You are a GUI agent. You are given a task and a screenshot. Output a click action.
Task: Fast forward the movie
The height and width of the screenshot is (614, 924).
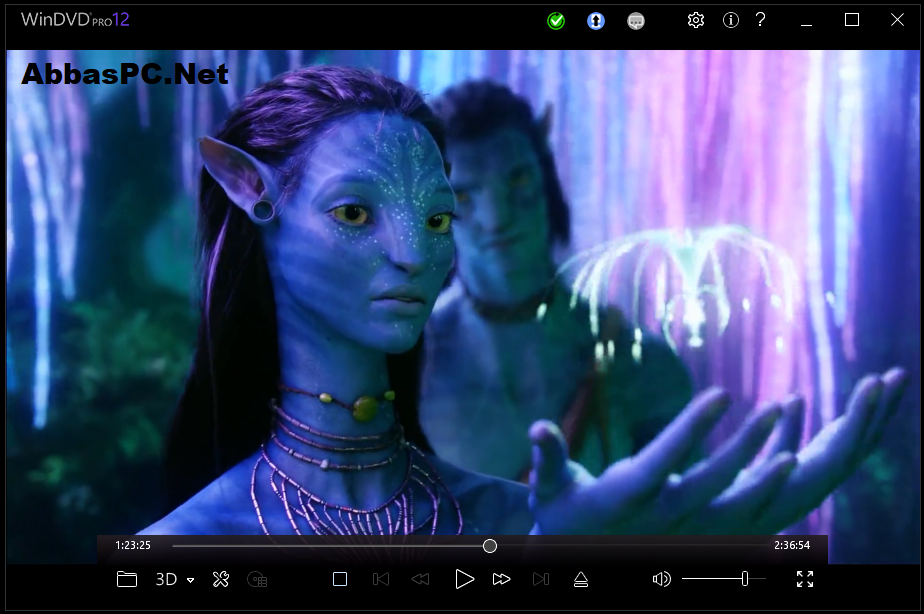click(x=501, y=579)
